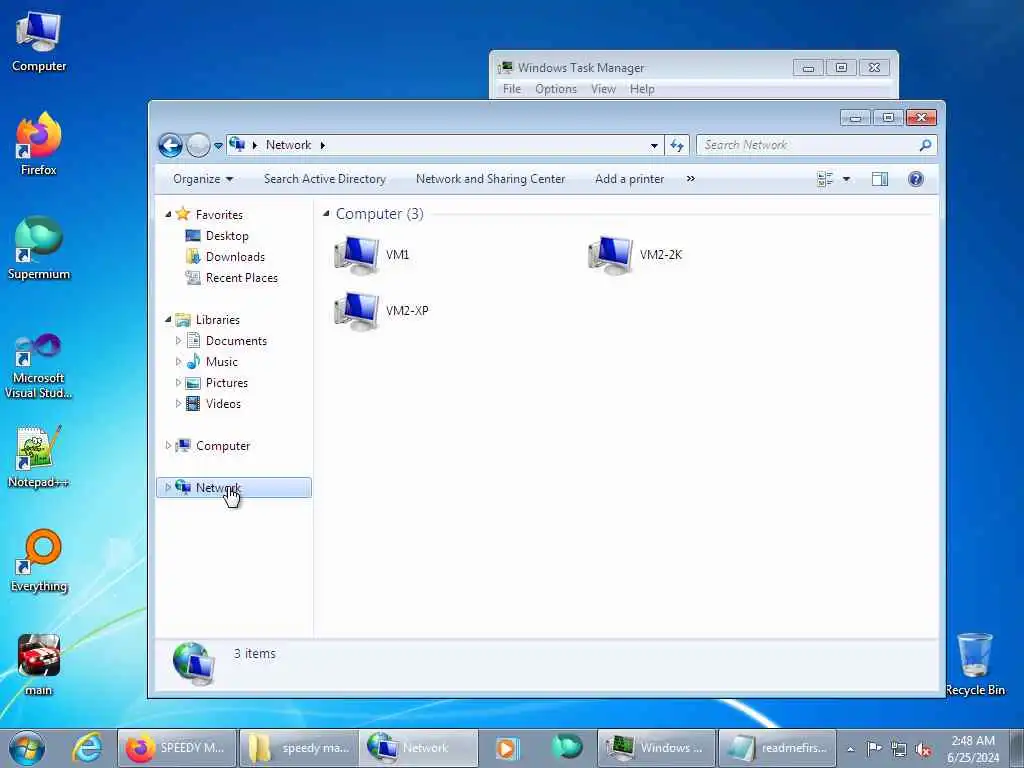The image size is (1024, 768).
Task: Open Explorer help via question mark icon
Action: pos(916,179)
